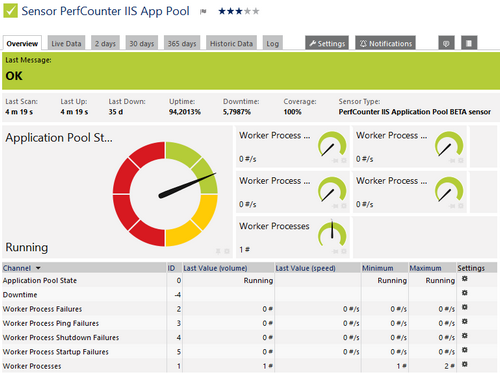500x374 pixels.
Task: Open gear settings for Worker Process Failures
Action: point(465,307)
